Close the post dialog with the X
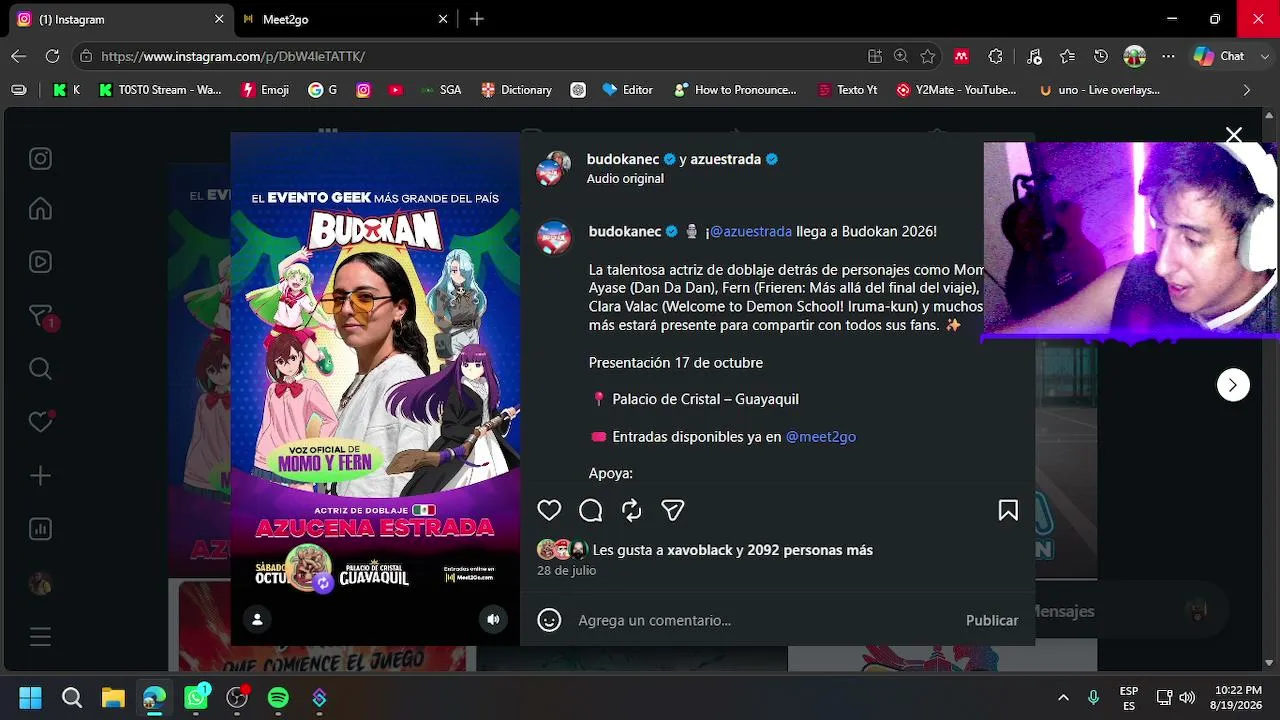This screenshot has width=1280, height=720. pyautogui.click(x=1234, y=135)
